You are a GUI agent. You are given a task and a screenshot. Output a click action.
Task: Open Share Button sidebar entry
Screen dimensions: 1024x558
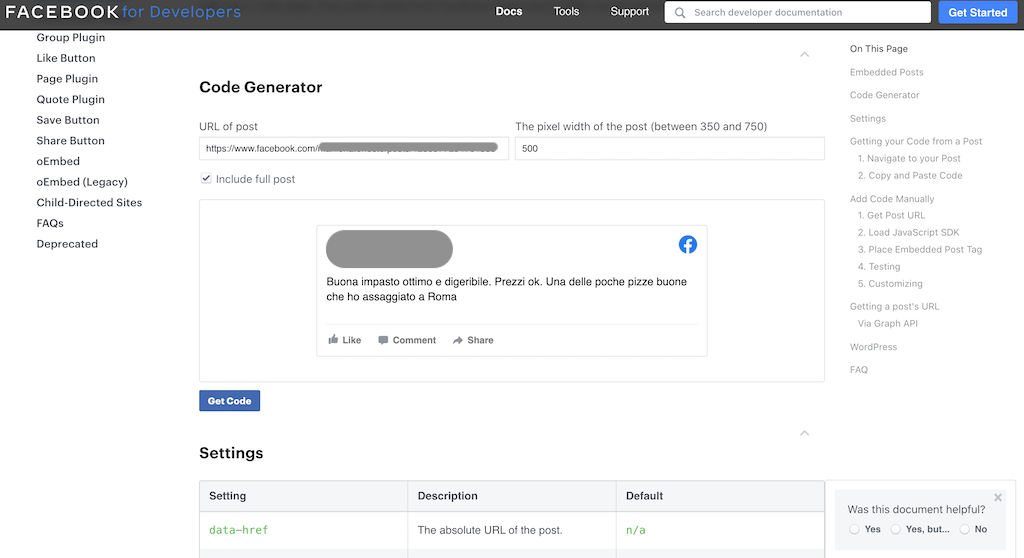point(71,140)
